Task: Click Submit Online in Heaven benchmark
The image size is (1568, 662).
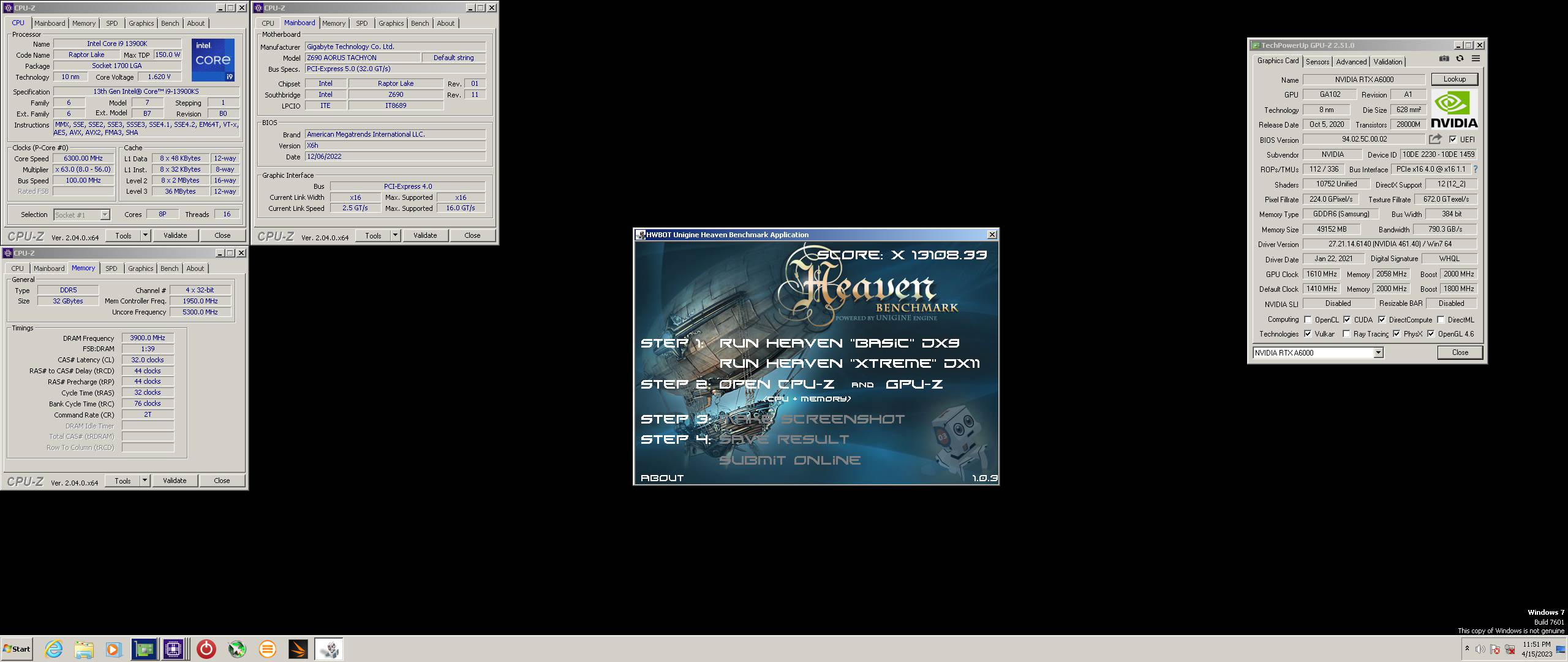Action: [790, 460]
